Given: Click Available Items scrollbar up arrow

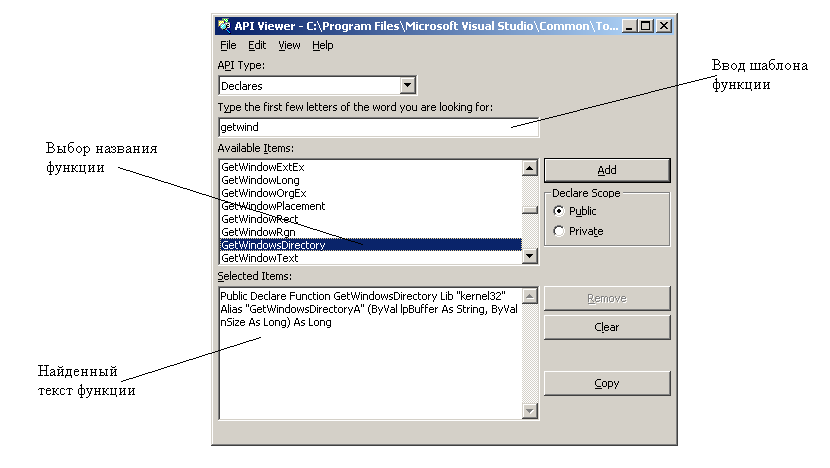Looking at the screenshot, I should pos(529,168).
